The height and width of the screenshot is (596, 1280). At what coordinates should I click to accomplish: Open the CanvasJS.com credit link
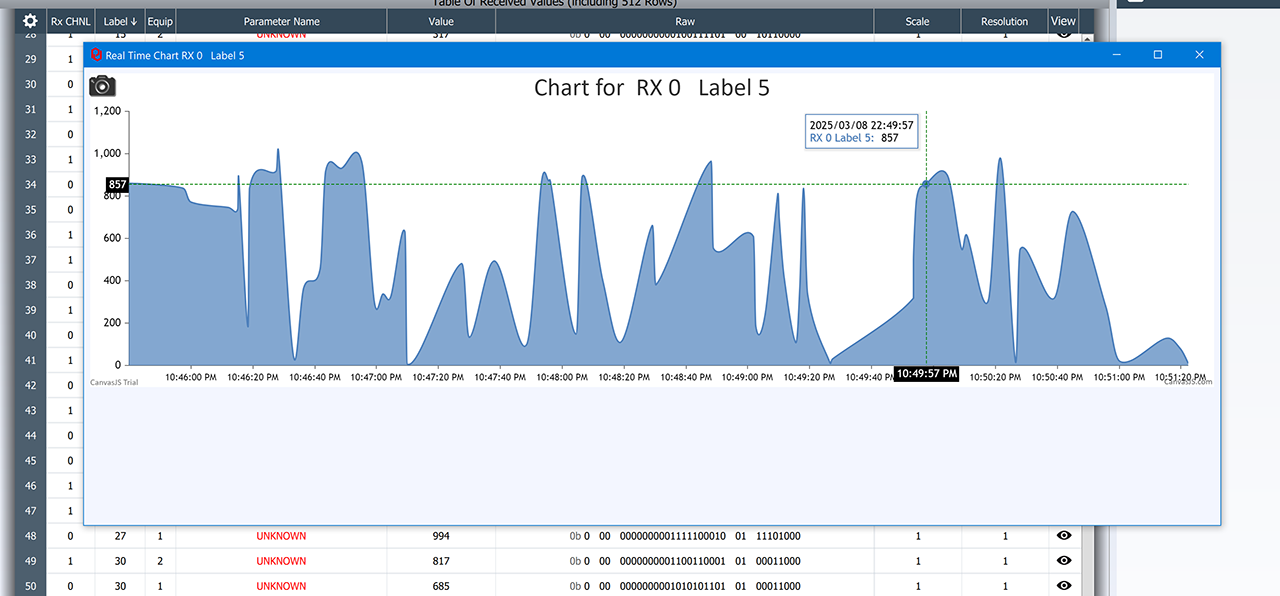pos(1188,382)
